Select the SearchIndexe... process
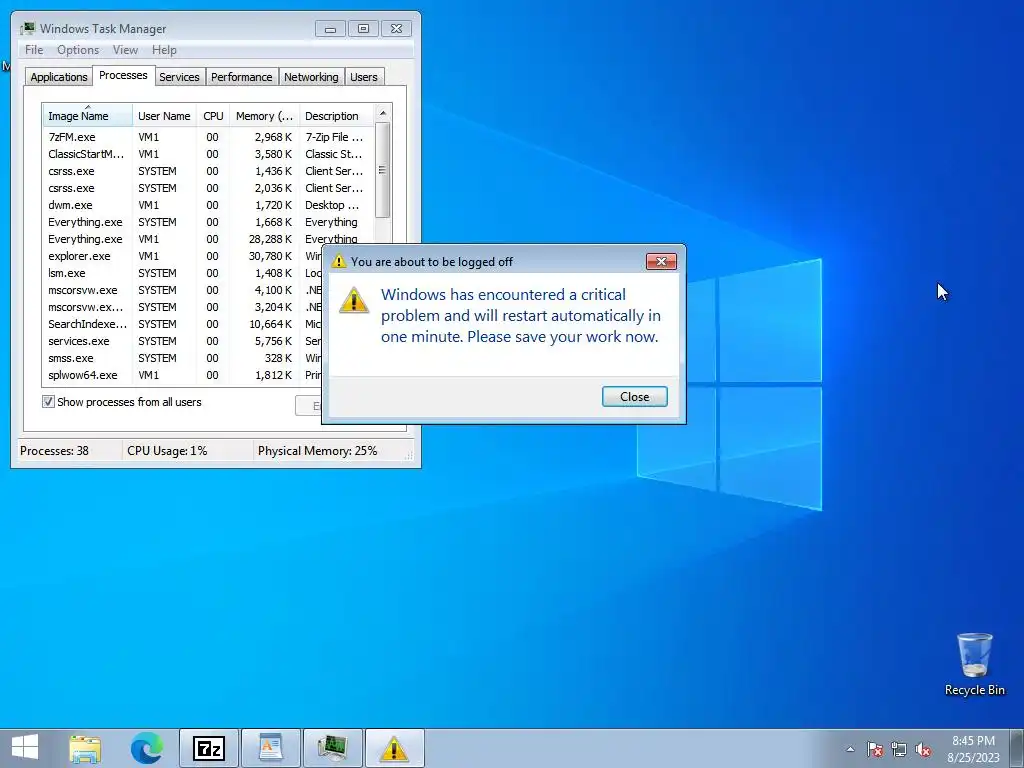This screenshot has width=1024, height=768. pos(183,324)
